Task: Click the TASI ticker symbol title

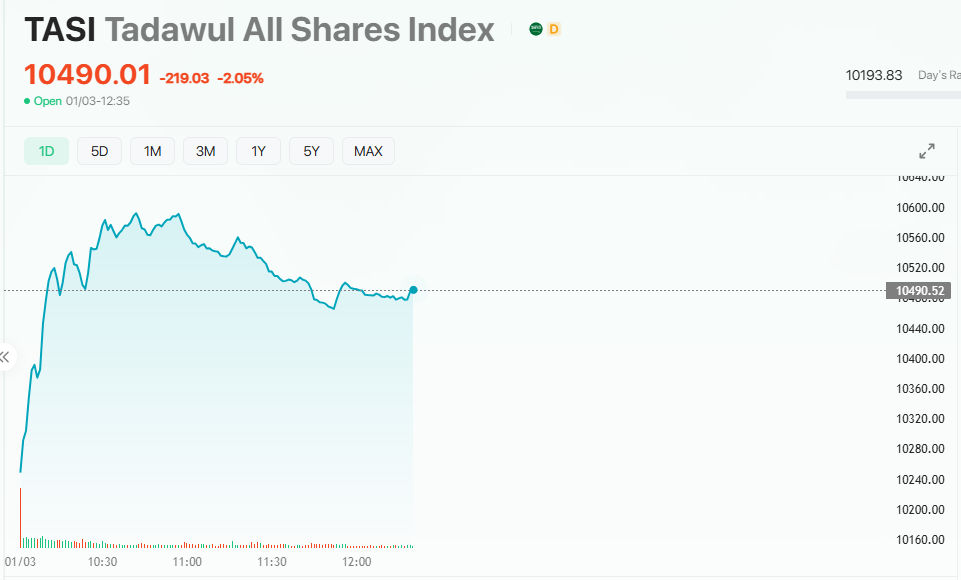Action: click(x=60, y=30)
